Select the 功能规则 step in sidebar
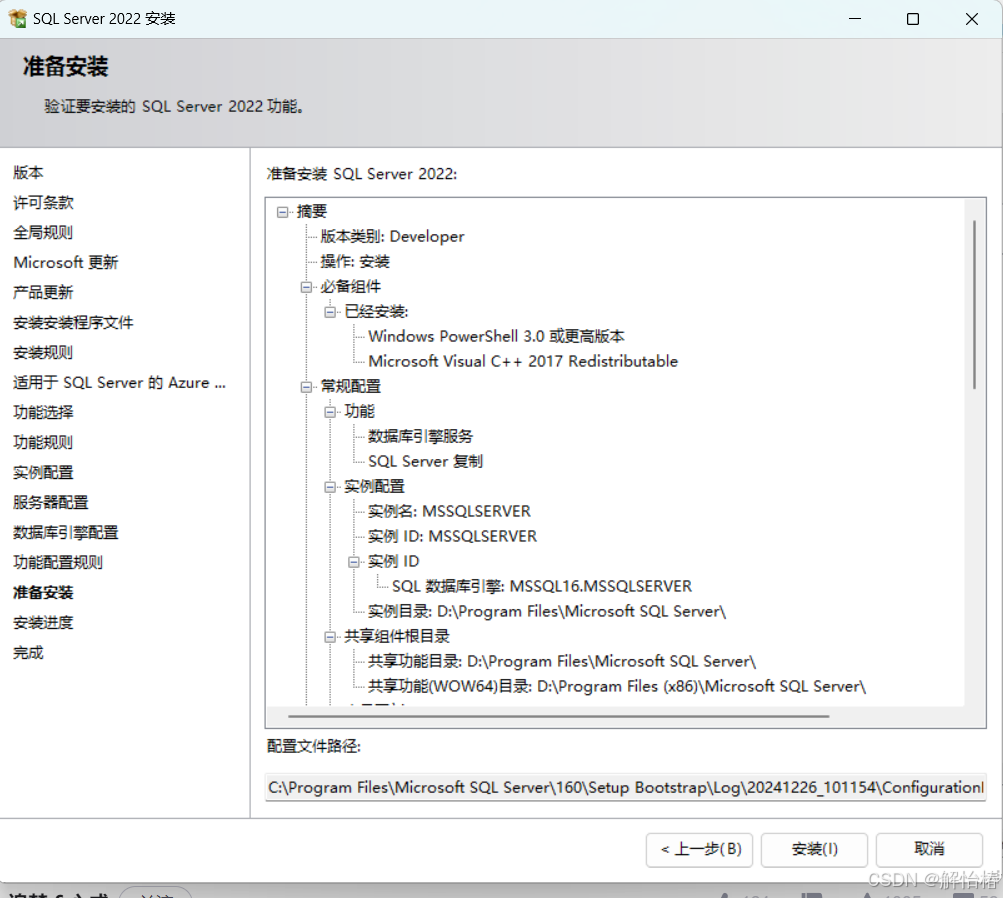 tap(43, 443)
